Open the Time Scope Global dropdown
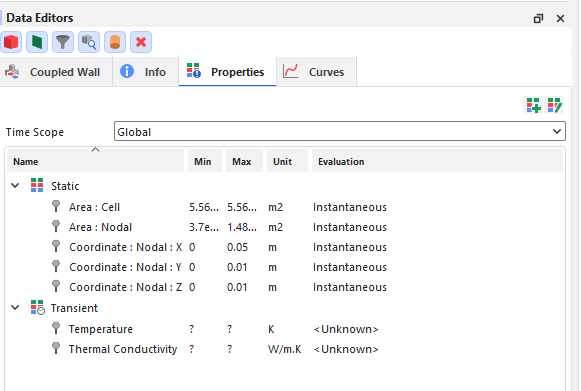The width and height of the screenshot is (581, 391). [x=340, y=132]
